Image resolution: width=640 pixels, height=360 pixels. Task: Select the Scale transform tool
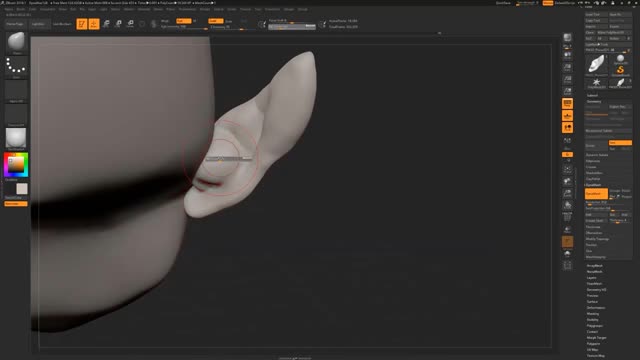coord(118,24)
